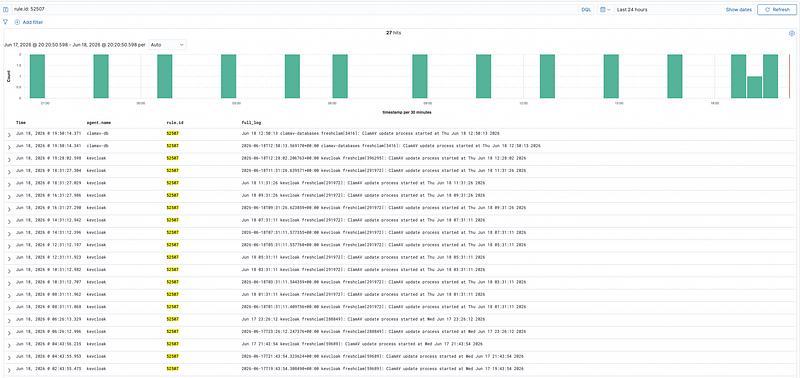The image size is (800, 378).
Task: Click the log starting 'Jun 18 07:31:11 keycloak'
Action: [363, 220]
